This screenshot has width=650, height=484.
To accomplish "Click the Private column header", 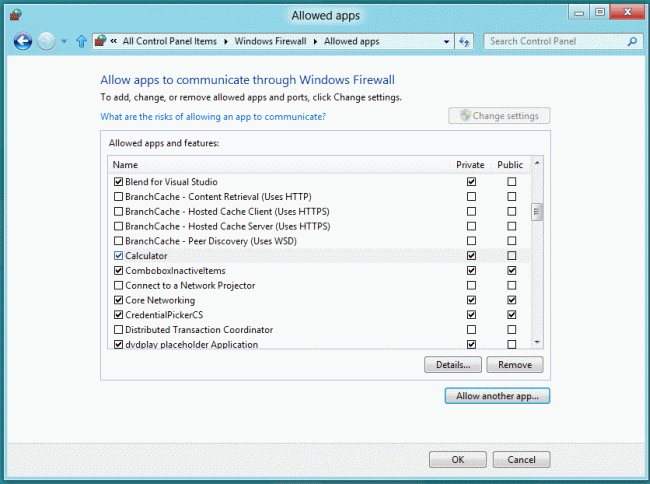I will click(470, 165).
